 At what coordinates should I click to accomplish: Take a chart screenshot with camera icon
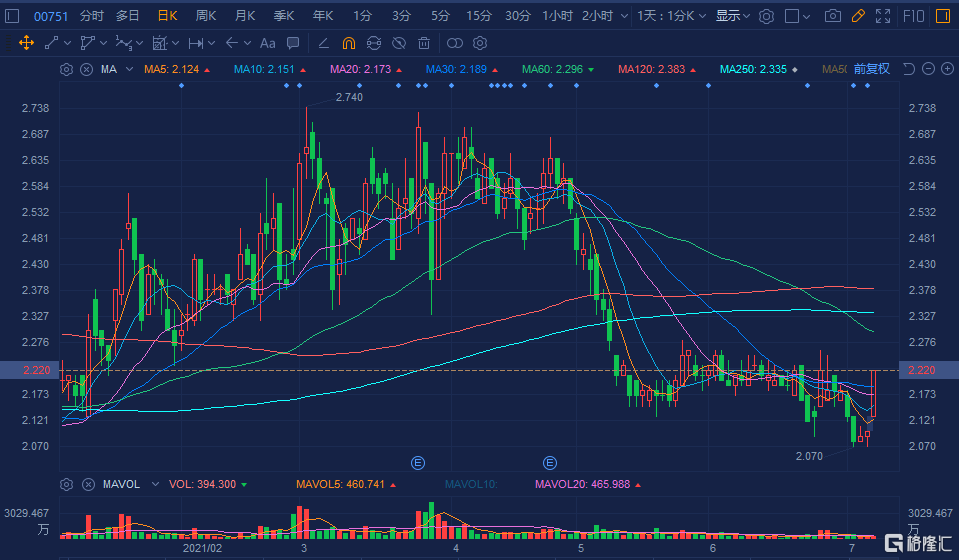click(x=832, y=16)
